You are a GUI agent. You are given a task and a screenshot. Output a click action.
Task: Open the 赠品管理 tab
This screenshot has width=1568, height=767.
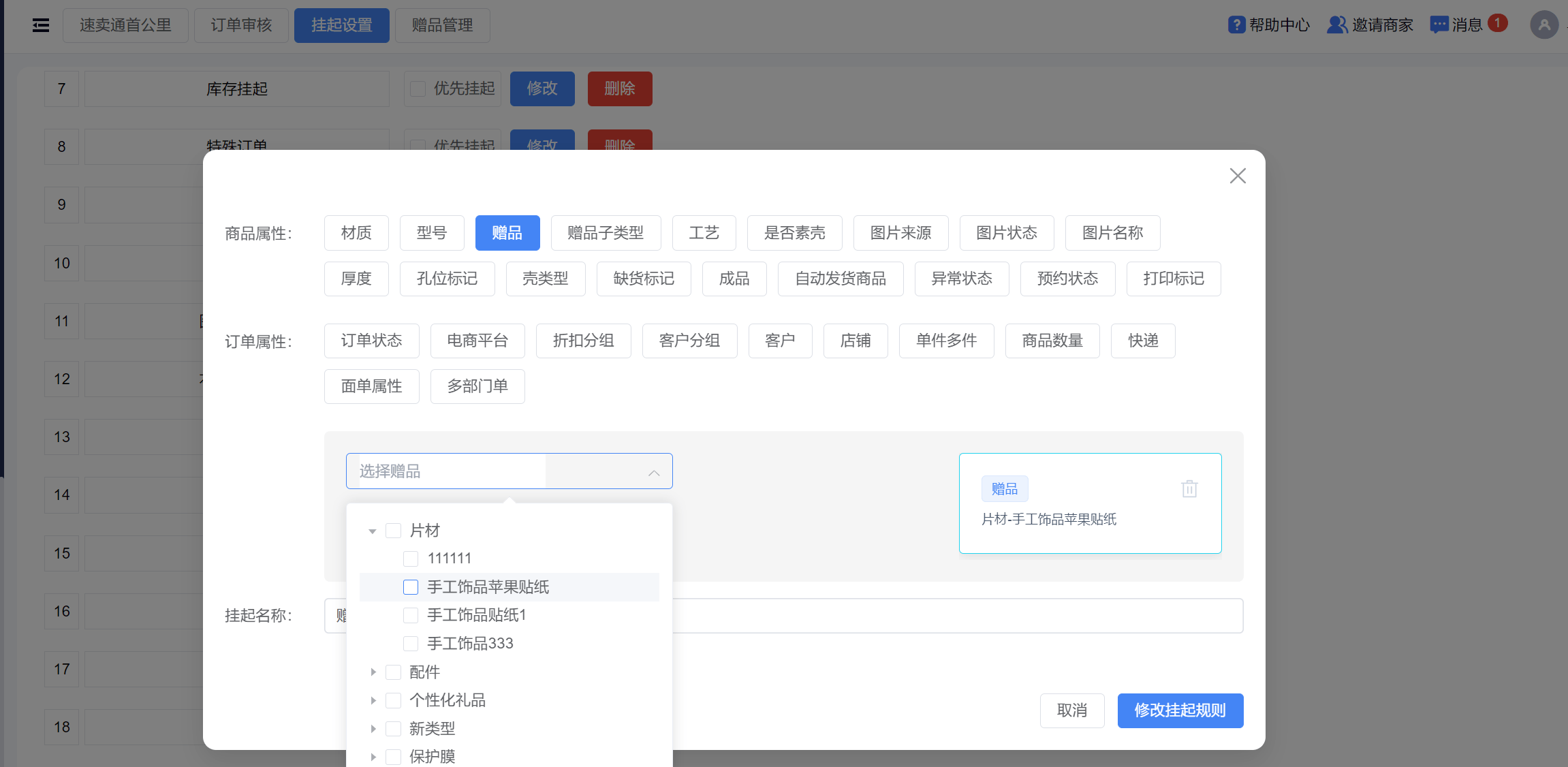pos(442,26)
